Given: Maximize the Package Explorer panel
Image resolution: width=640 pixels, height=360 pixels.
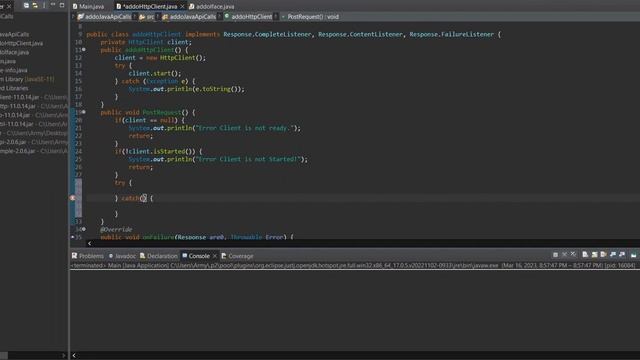Looking at the screenshot, I should pos(62,5).
